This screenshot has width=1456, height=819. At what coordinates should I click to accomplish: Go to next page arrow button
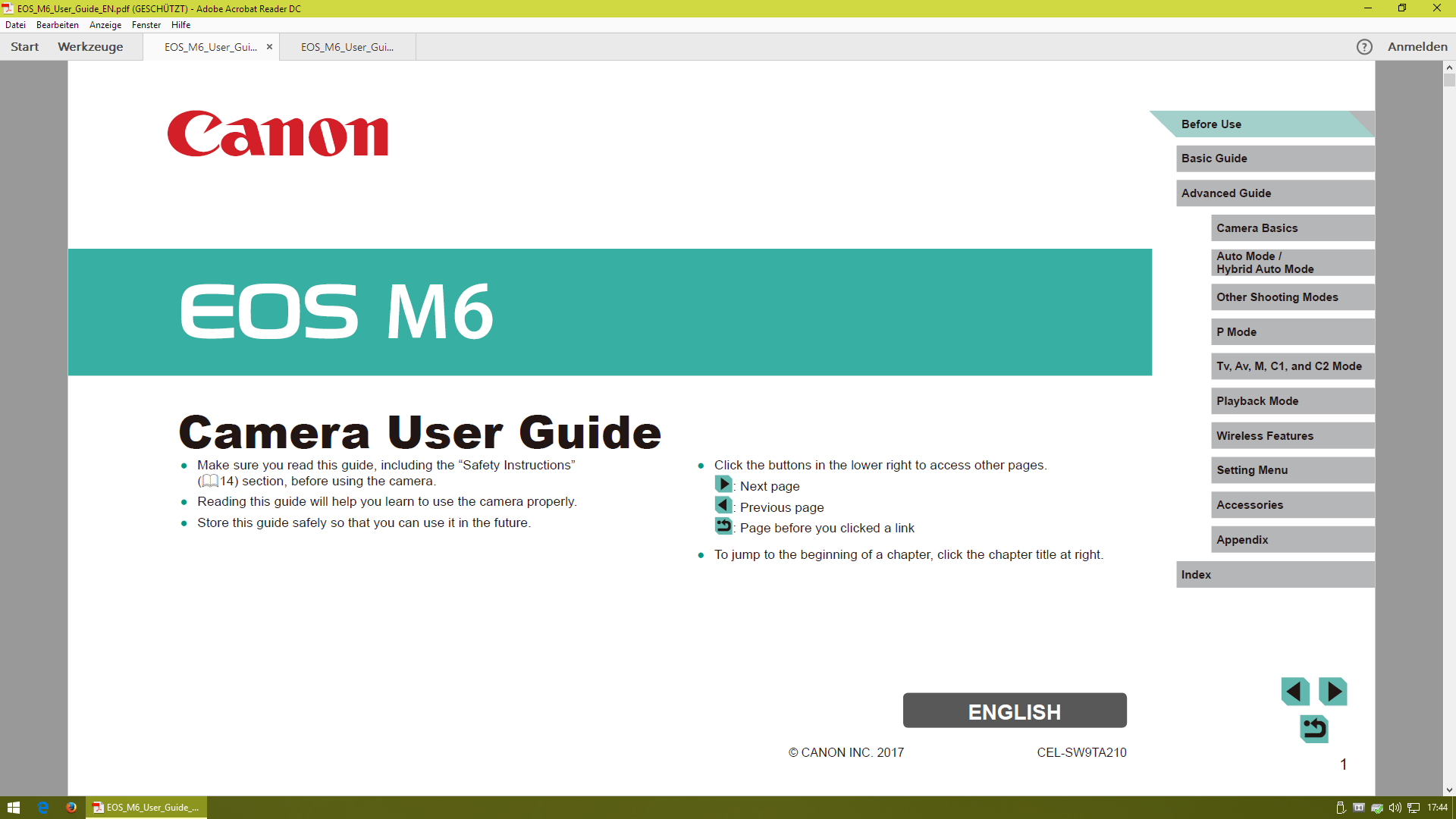[x=1333, y=692]
